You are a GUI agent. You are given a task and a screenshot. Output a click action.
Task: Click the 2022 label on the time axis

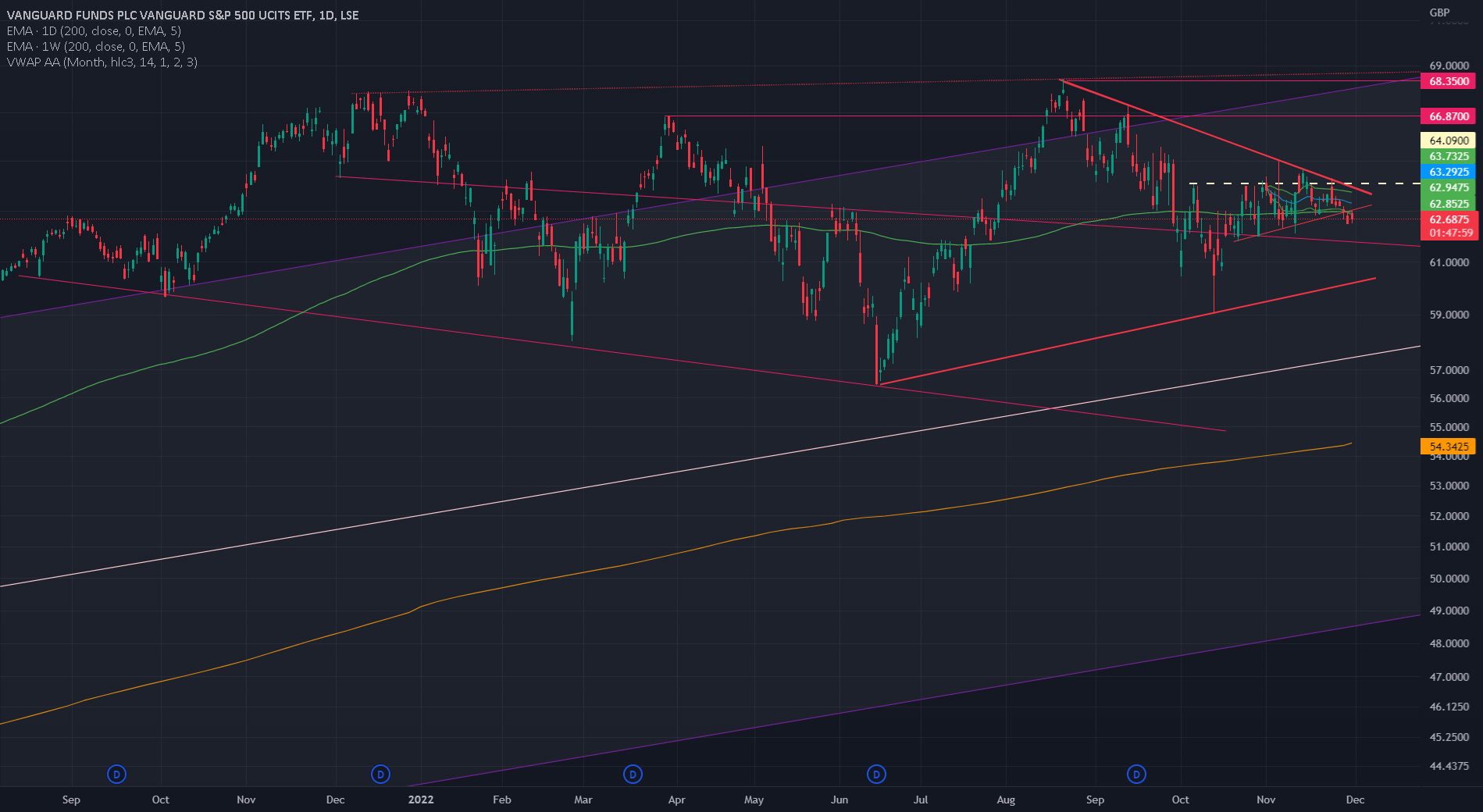click(420, 800)
